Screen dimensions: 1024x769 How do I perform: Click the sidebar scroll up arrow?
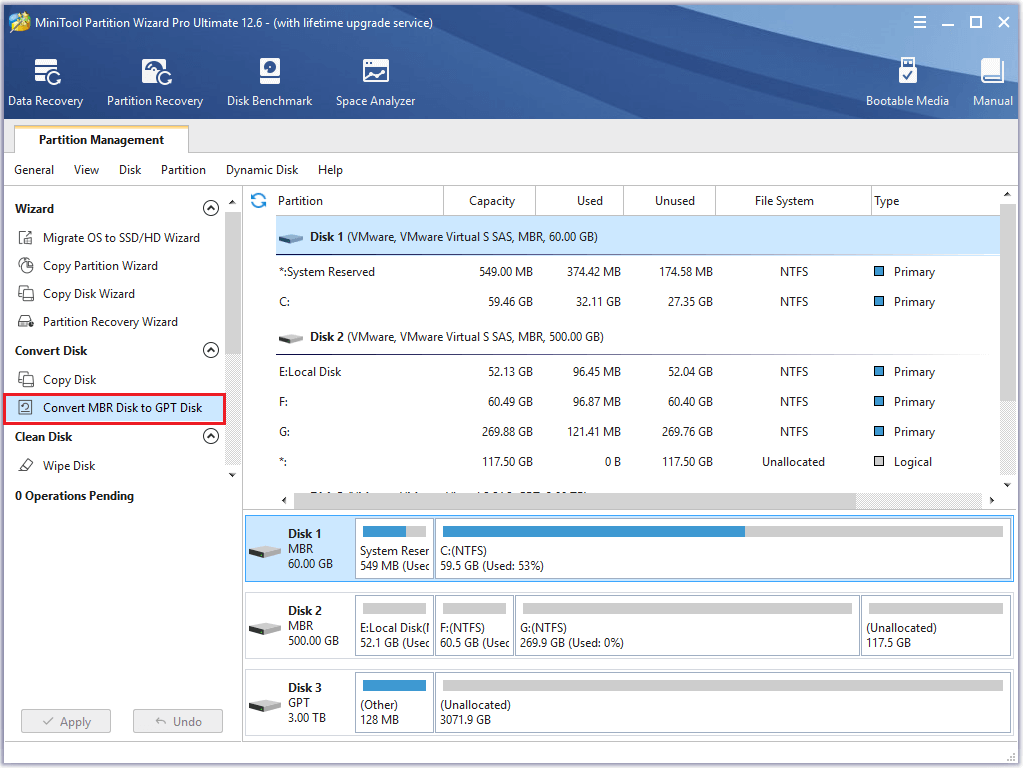click(232, 203)
